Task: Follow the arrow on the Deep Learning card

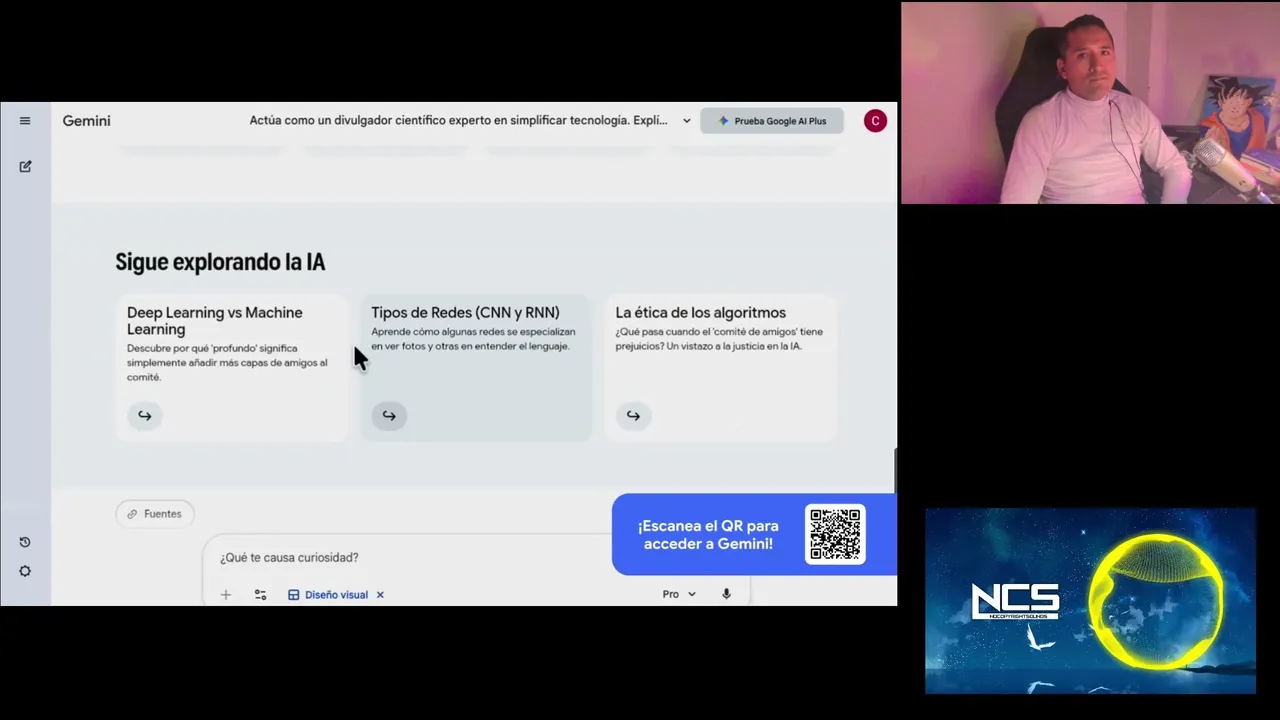Action: (145, 415)
